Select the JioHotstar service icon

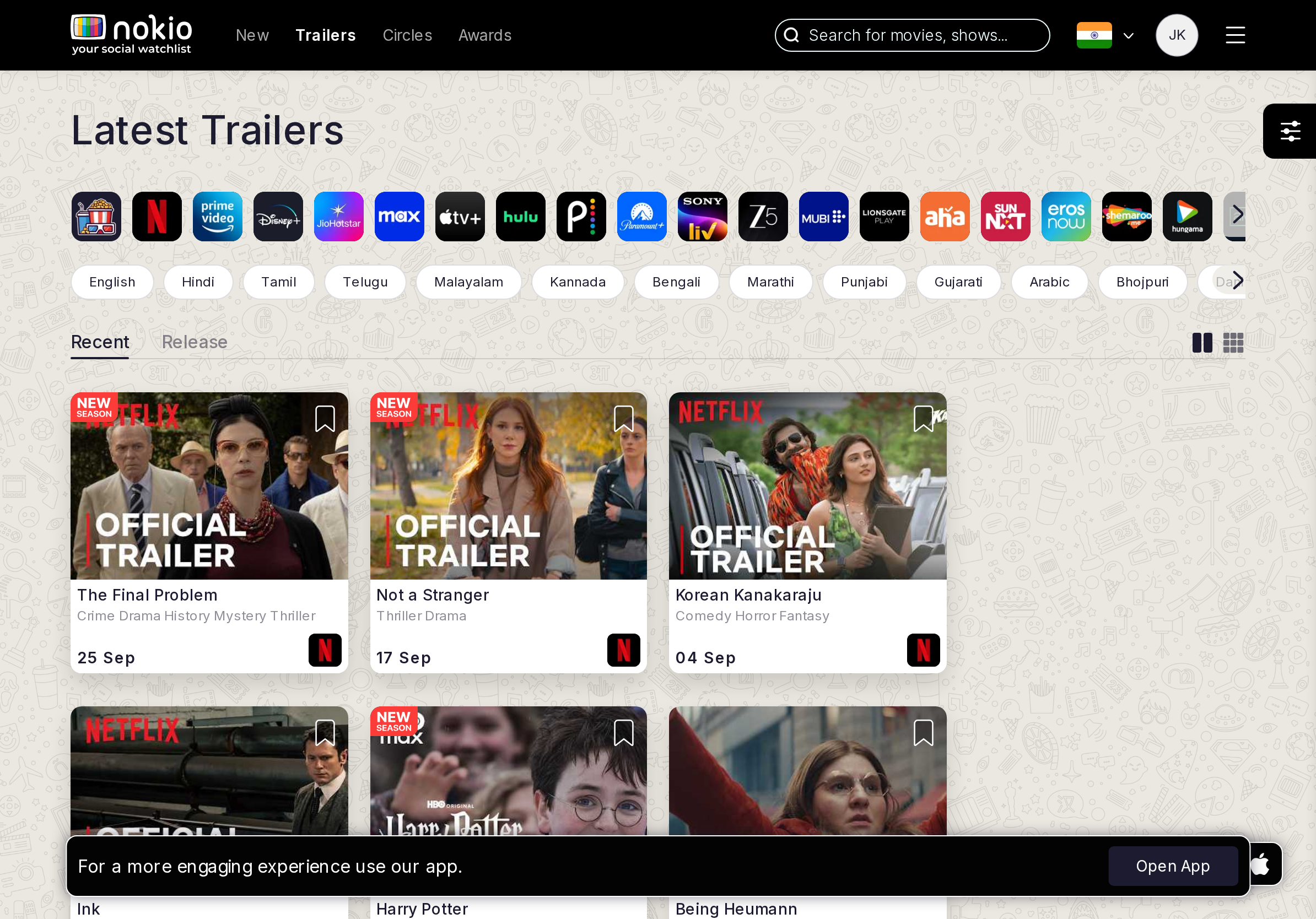click(x=339, y=217)
